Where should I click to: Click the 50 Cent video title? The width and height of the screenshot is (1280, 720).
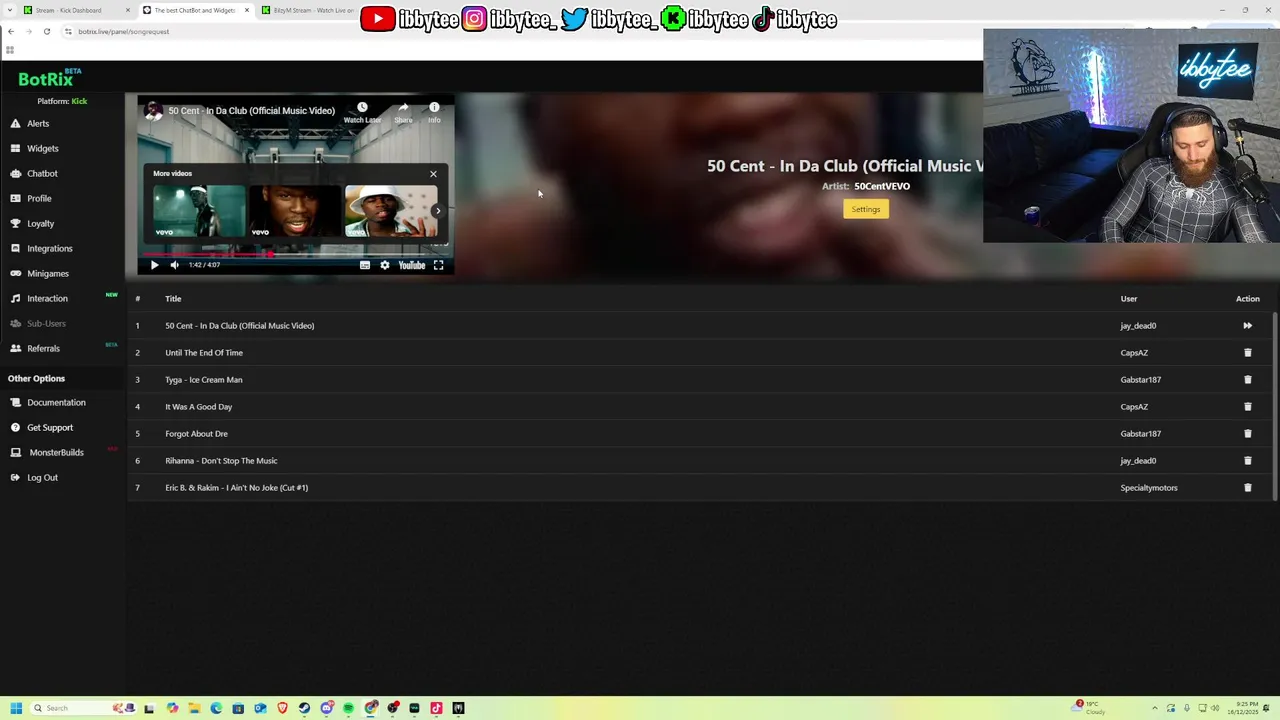[251, 111]
